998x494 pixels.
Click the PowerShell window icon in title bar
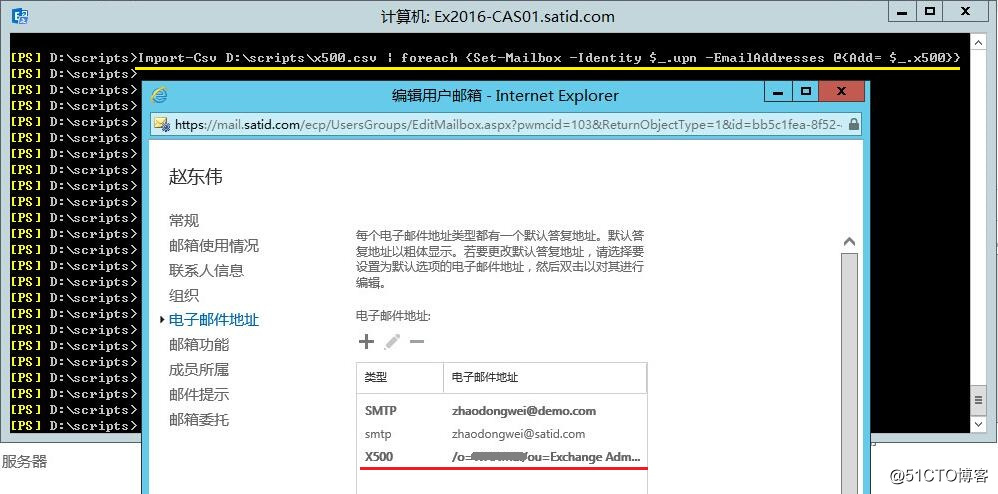(19, 15)
